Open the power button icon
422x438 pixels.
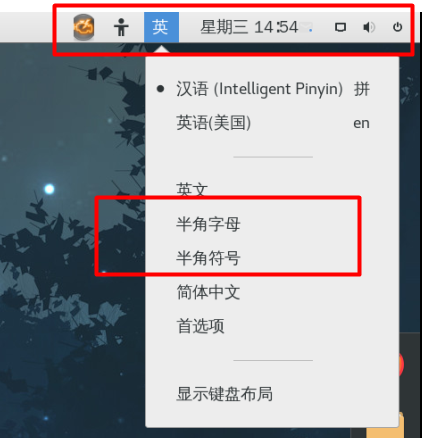397,27
